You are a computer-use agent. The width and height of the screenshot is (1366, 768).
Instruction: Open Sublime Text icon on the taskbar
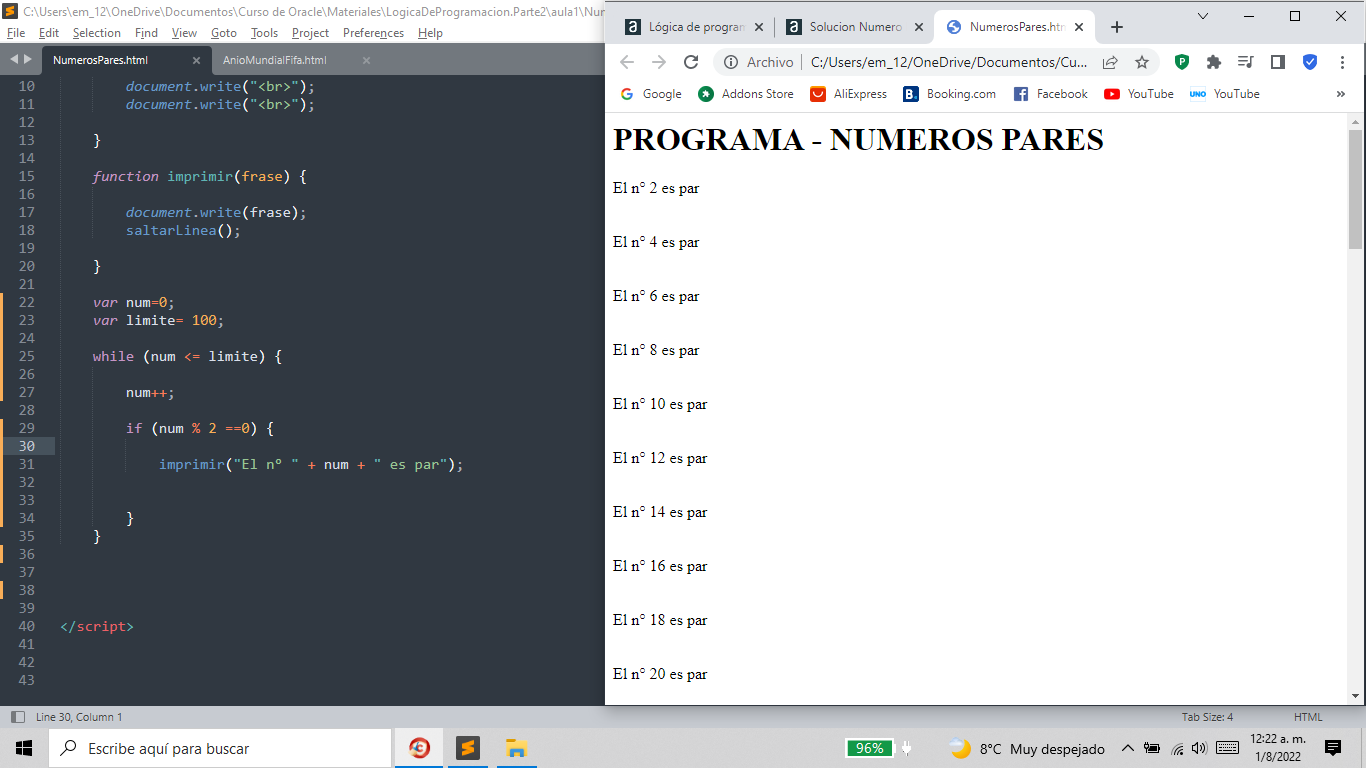467,748
